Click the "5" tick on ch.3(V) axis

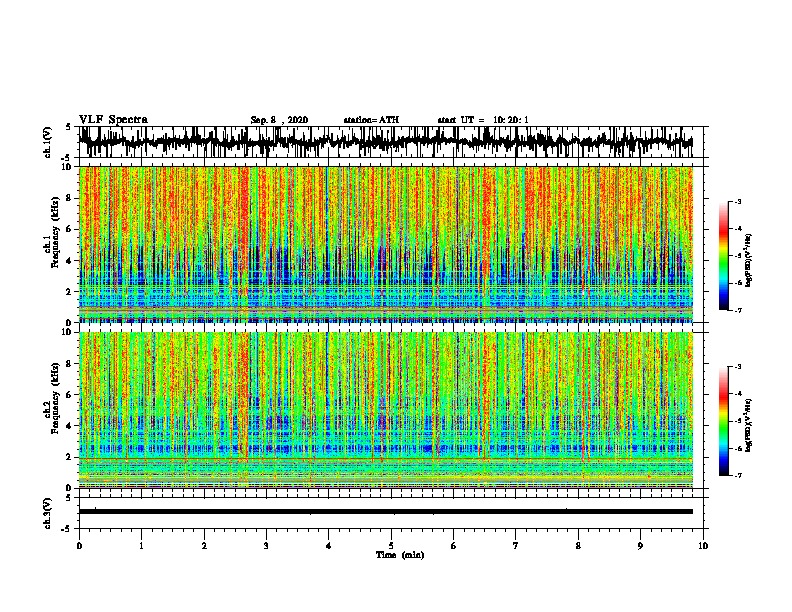(x=69, y=498)
